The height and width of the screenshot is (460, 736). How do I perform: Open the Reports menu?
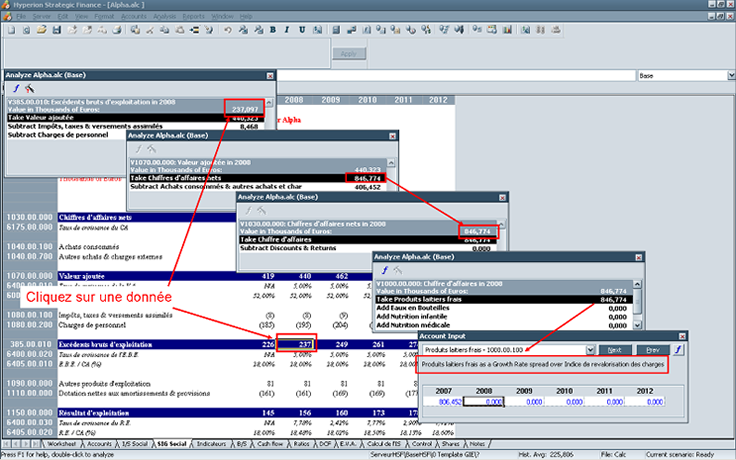click(193, 16)
